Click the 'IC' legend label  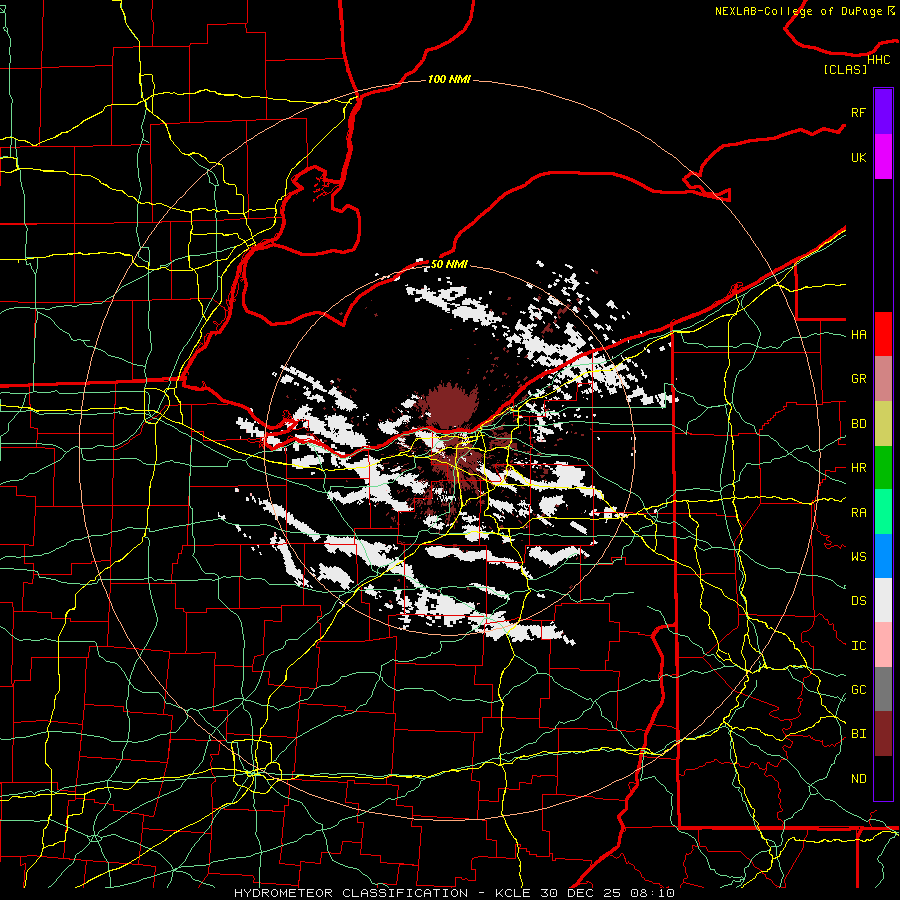[858, 646]
